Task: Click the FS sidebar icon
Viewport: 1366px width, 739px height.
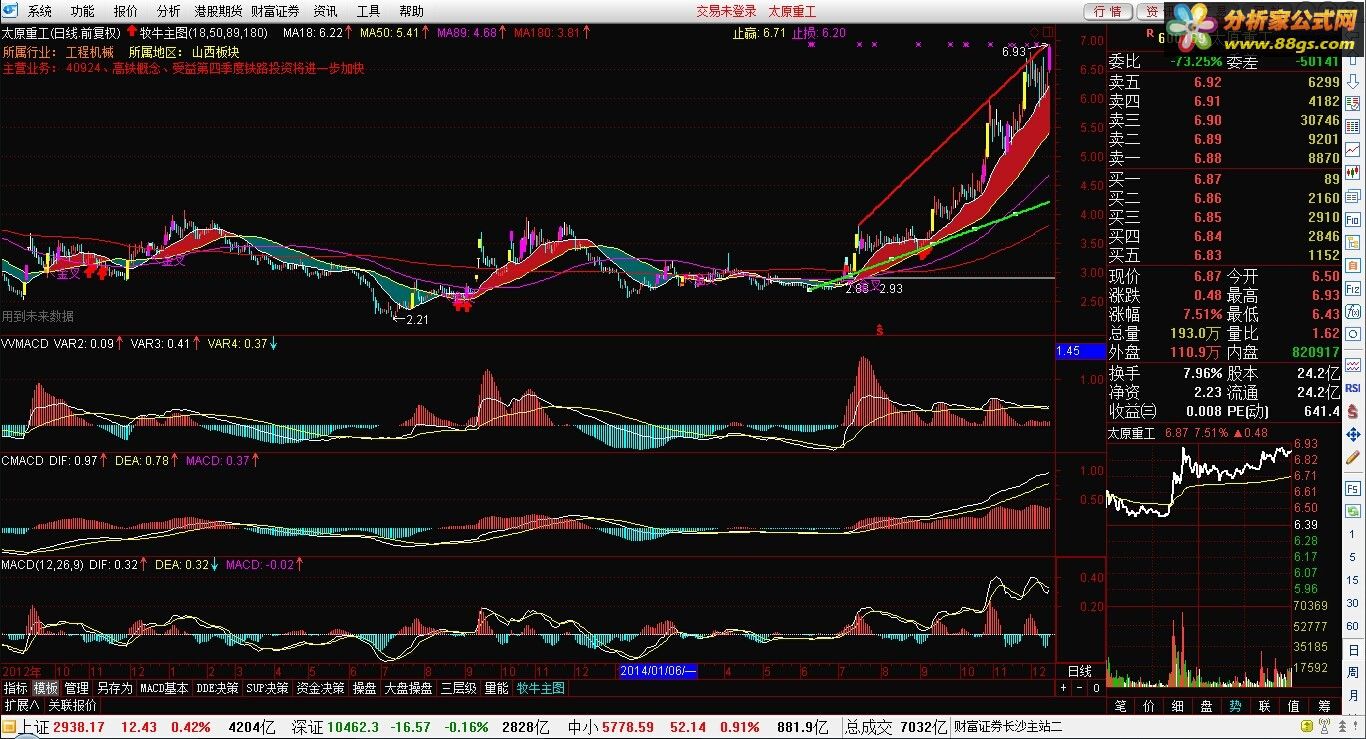Action: coord(1352,488)
